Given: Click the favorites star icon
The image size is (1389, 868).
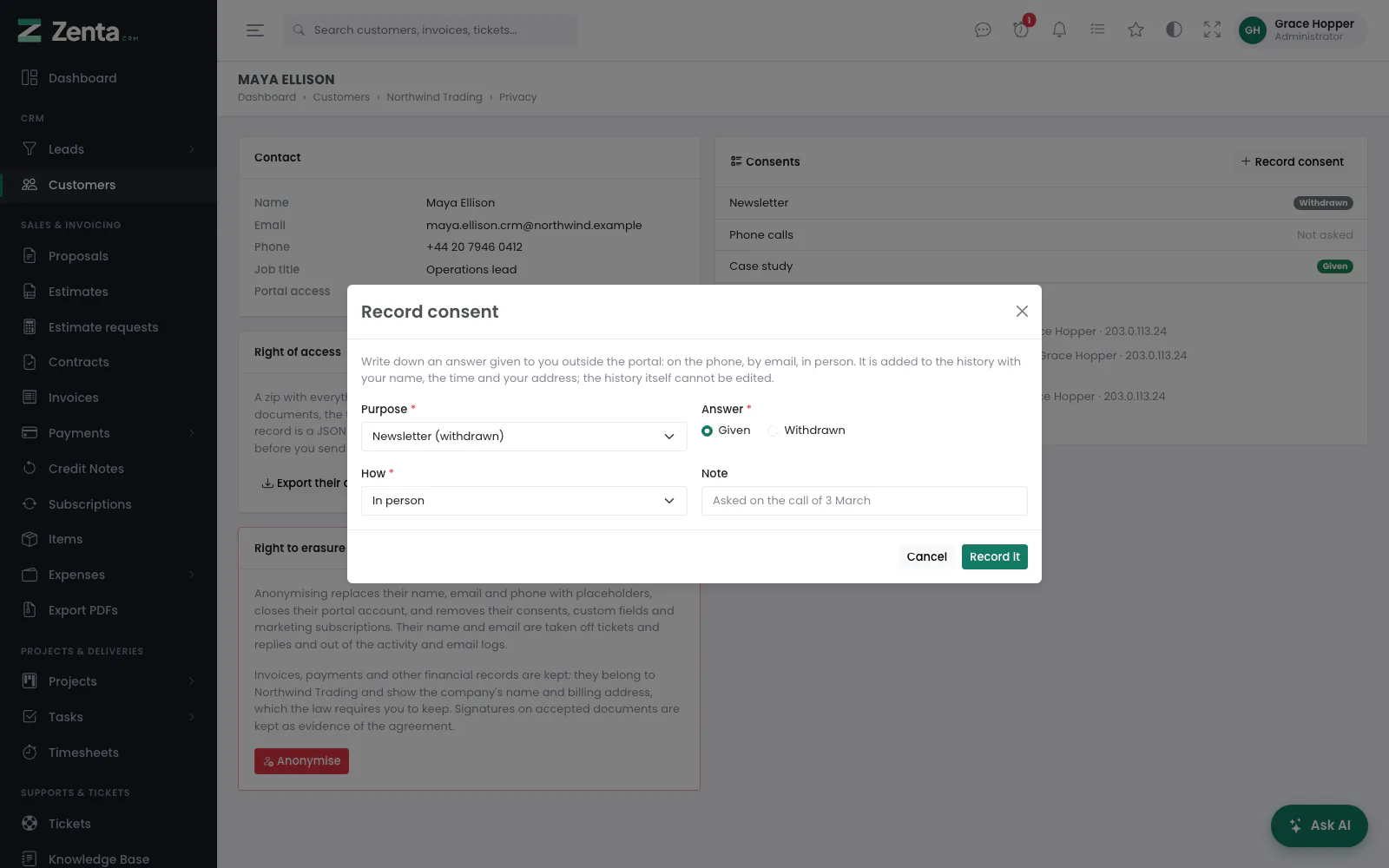Looking at the screenshot, I should pyautogui.click(x=1136, y=30).
